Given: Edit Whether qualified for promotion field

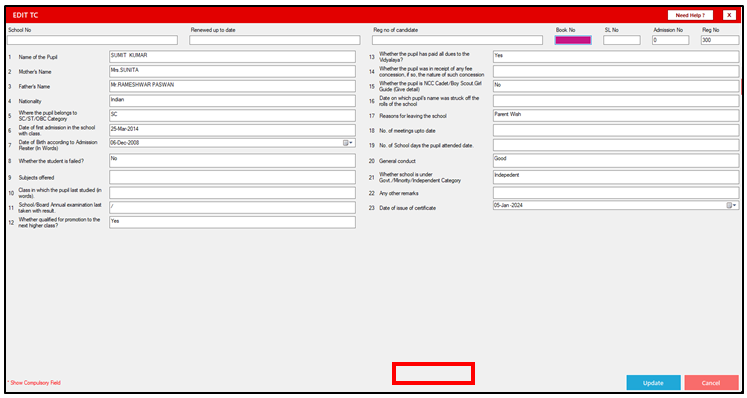Looking at the screenshot, I should click(x=232, y=223).
